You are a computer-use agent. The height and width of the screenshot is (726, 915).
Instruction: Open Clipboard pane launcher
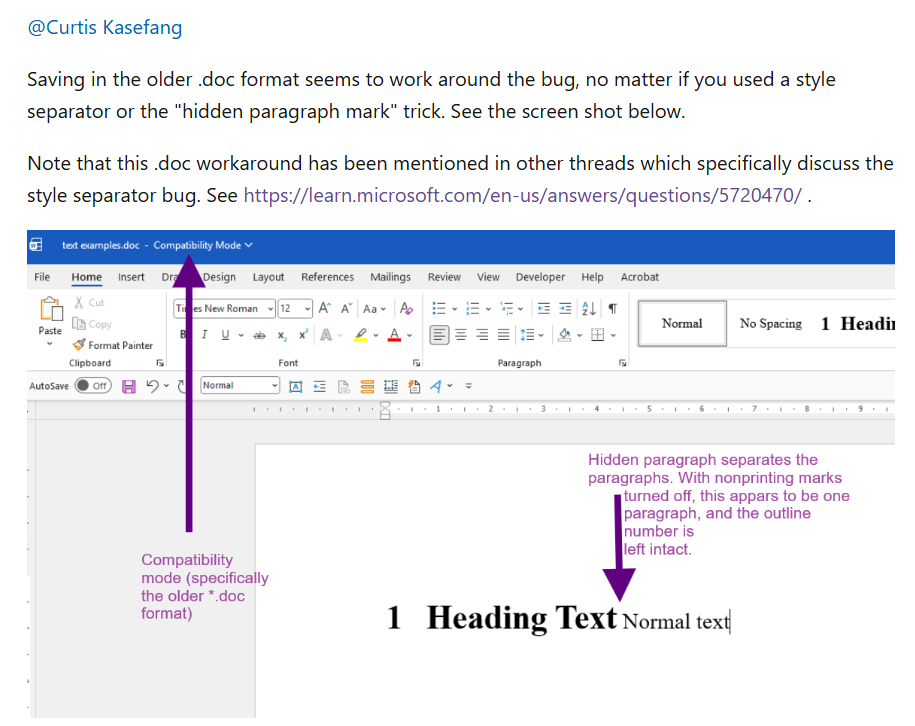pos(160,363)
